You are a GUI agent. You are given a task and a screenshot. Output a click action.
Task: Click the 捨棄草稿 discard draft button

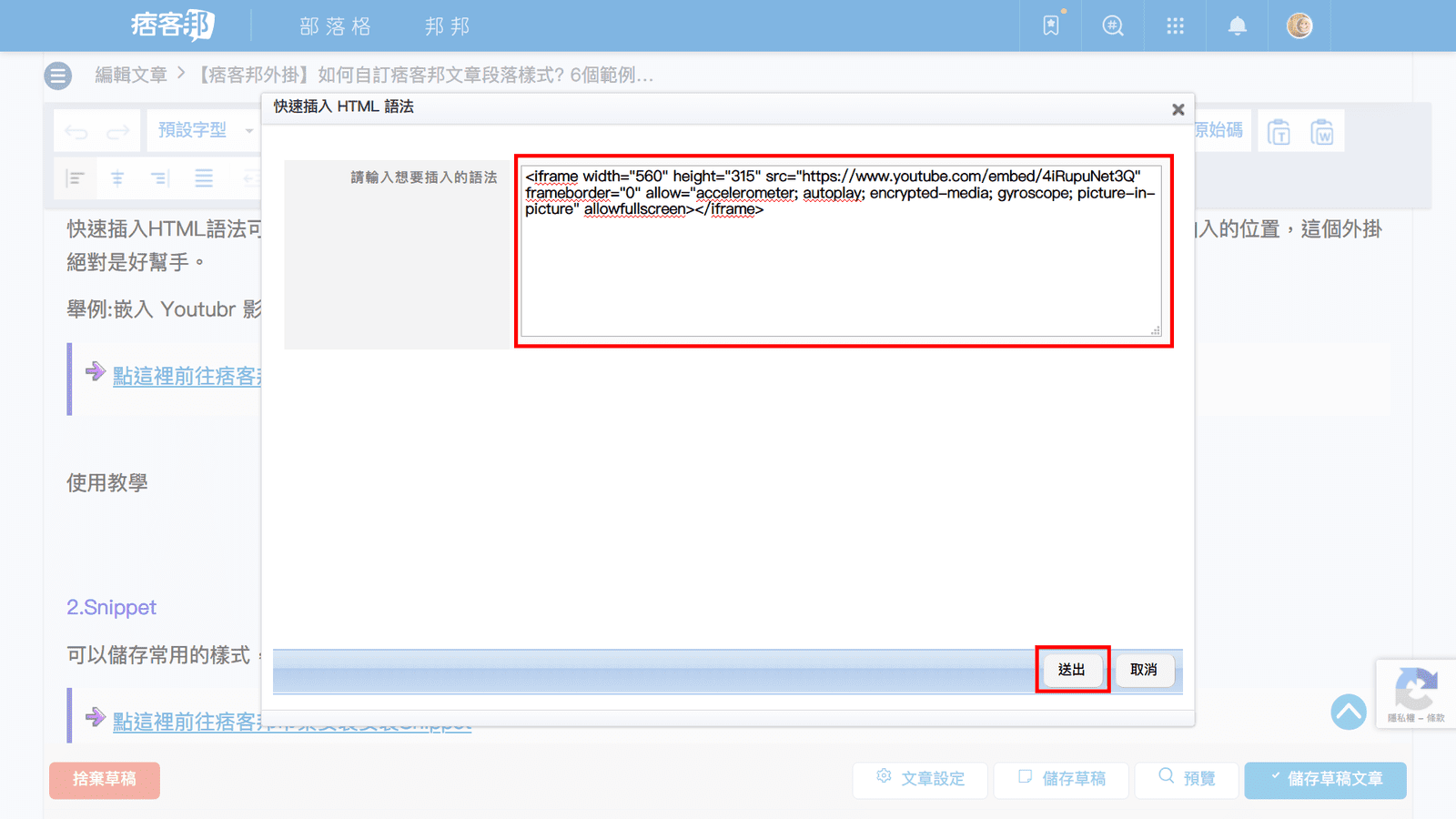(x=105, y=780)
